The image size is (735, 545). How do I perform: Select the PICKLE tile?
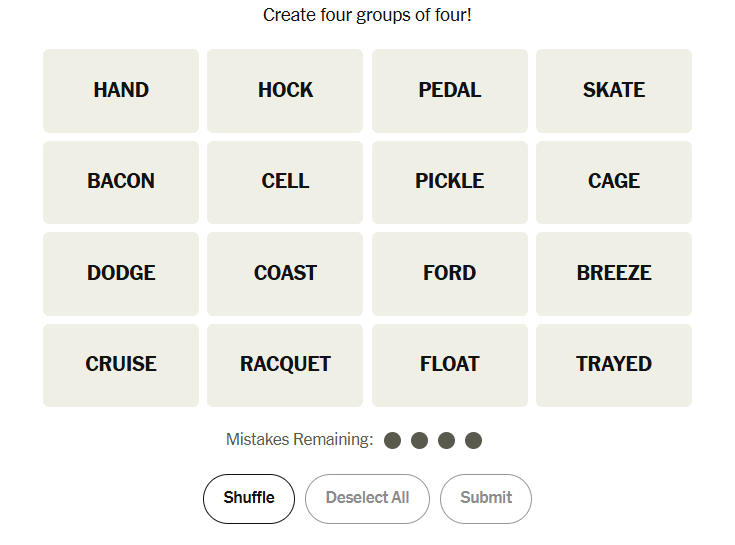449,182
